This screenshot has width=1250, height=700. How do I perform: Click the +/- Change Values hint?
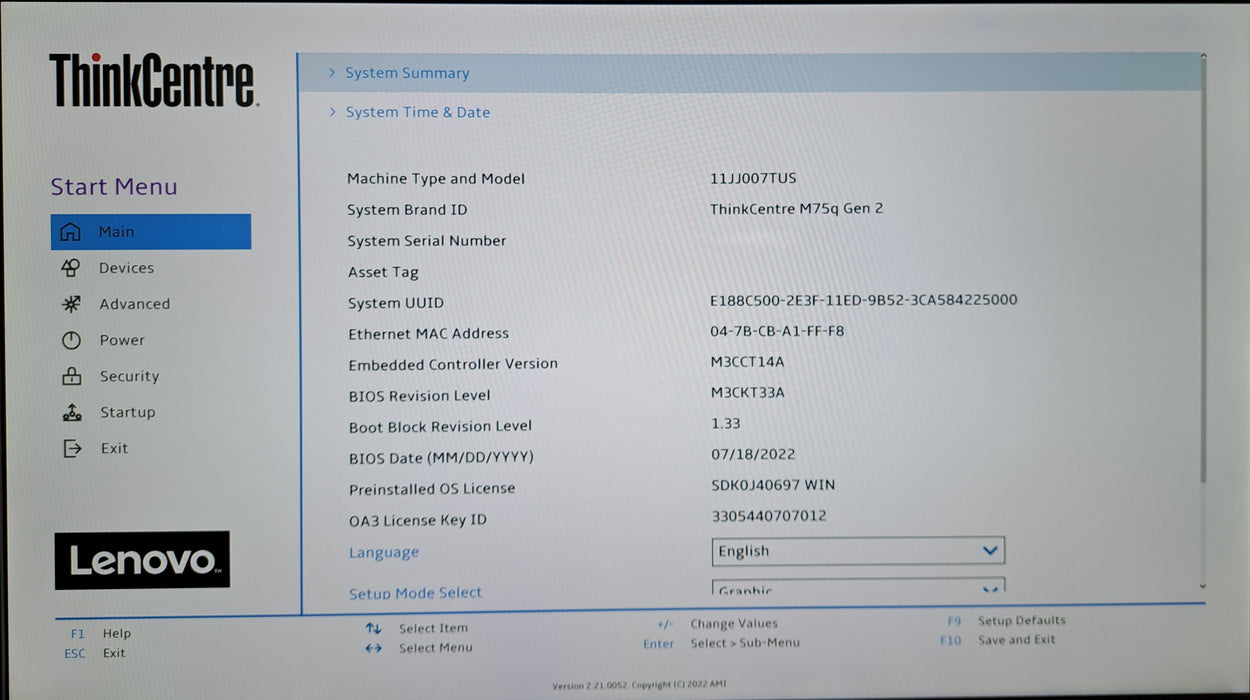(x=717, y=624)
